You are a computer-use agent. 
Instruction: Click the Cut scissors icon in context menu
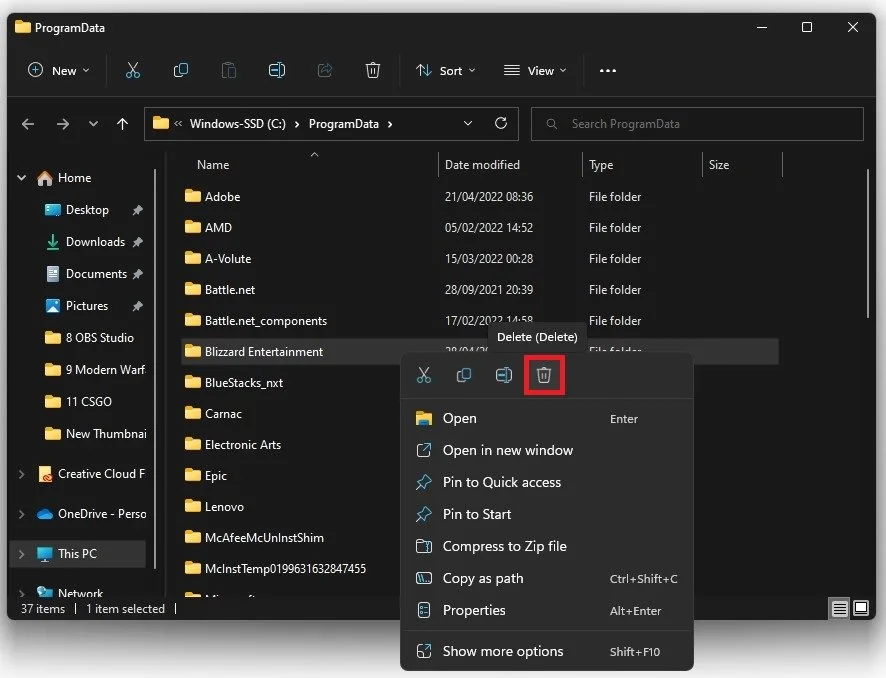[424, 375]
